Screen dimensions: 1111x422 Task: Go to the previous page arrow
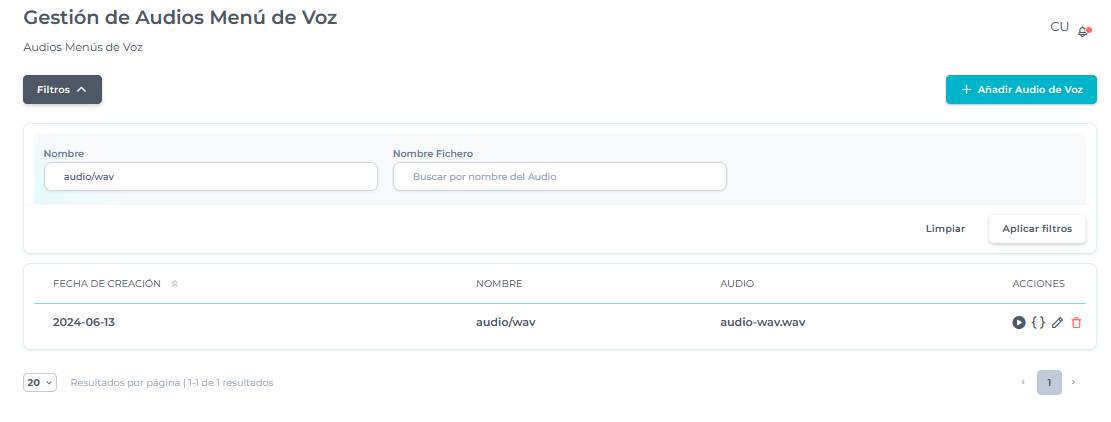pyautogui.click(x=1022, y=382)
